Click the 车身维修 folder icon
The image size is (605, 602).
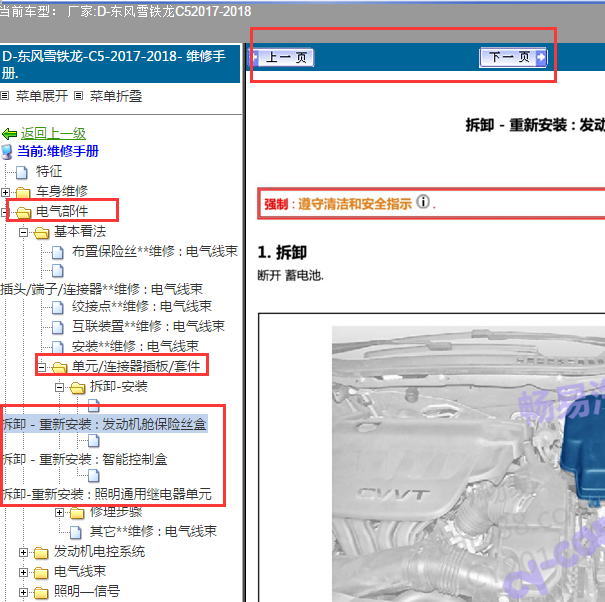[23, 192]
